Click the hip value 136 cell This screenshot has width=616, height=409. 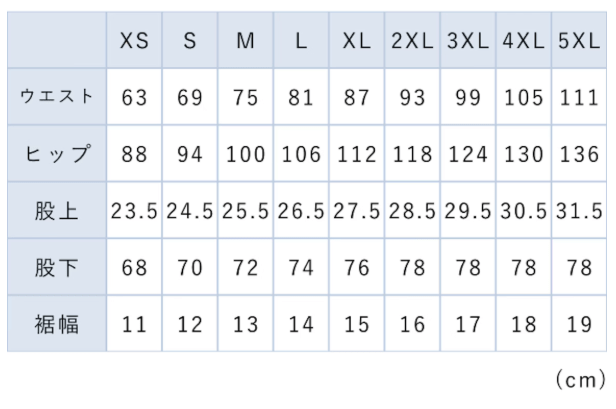pyautogui.click(x=577, y=155)
